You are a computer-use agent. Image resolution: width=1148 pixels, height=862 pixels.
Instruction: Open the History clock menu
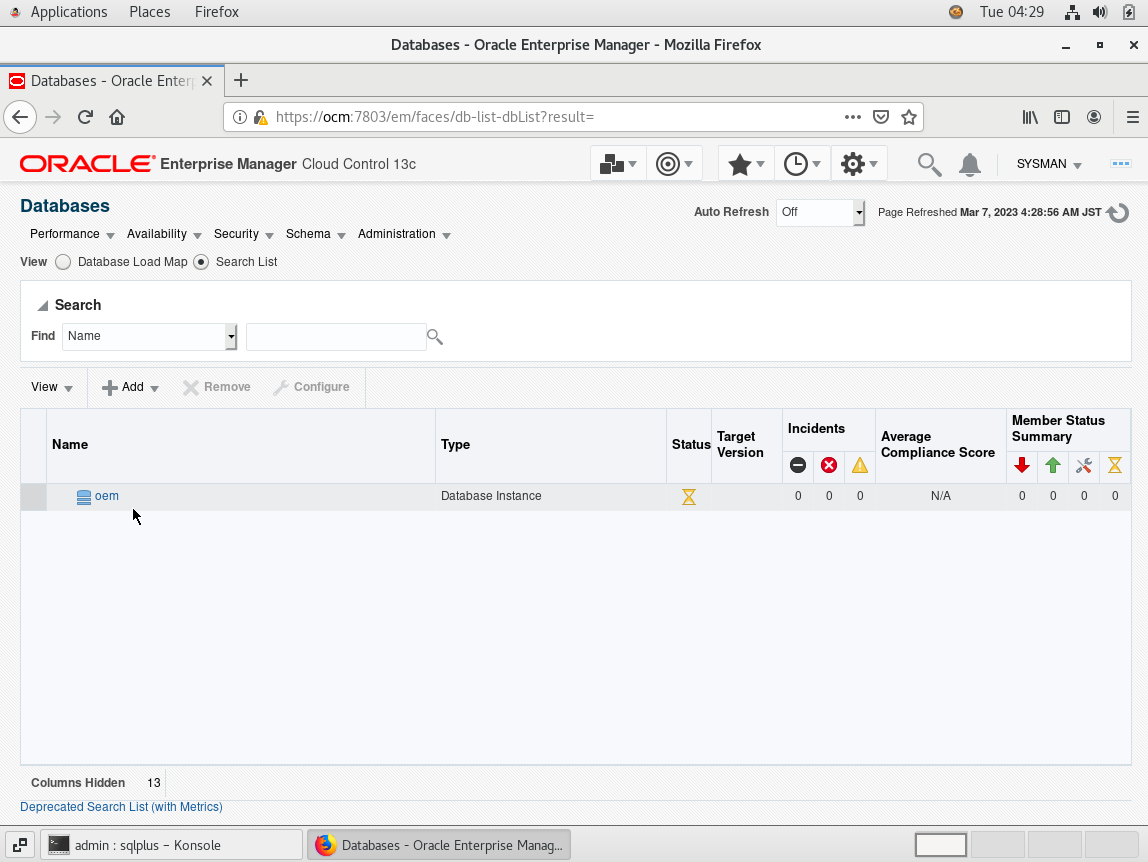coord(802,164)
